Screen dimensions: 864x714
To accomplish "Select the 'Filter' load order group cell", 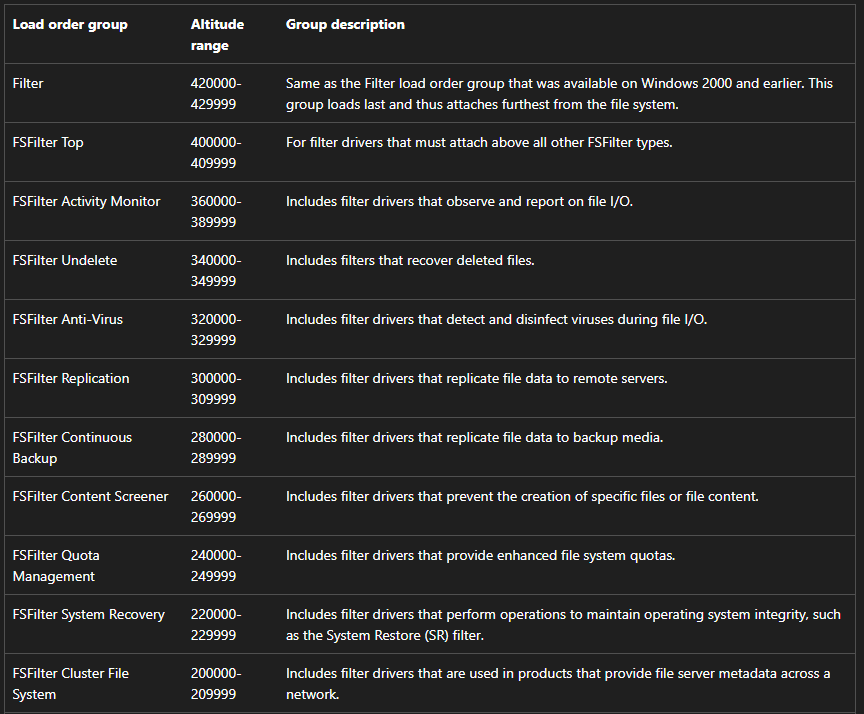I will [x=28, y=83].
